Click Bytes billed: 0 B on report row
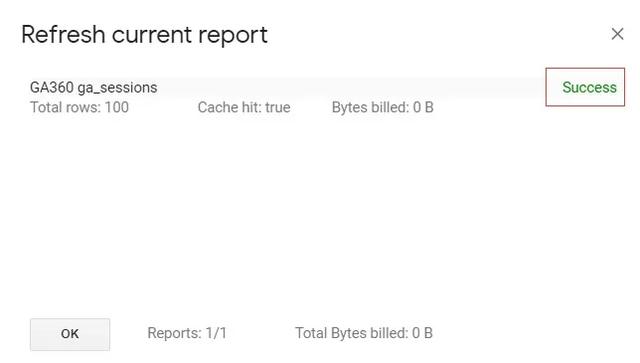The height and width of the screenshot is (363, 640). coord(382,107)
